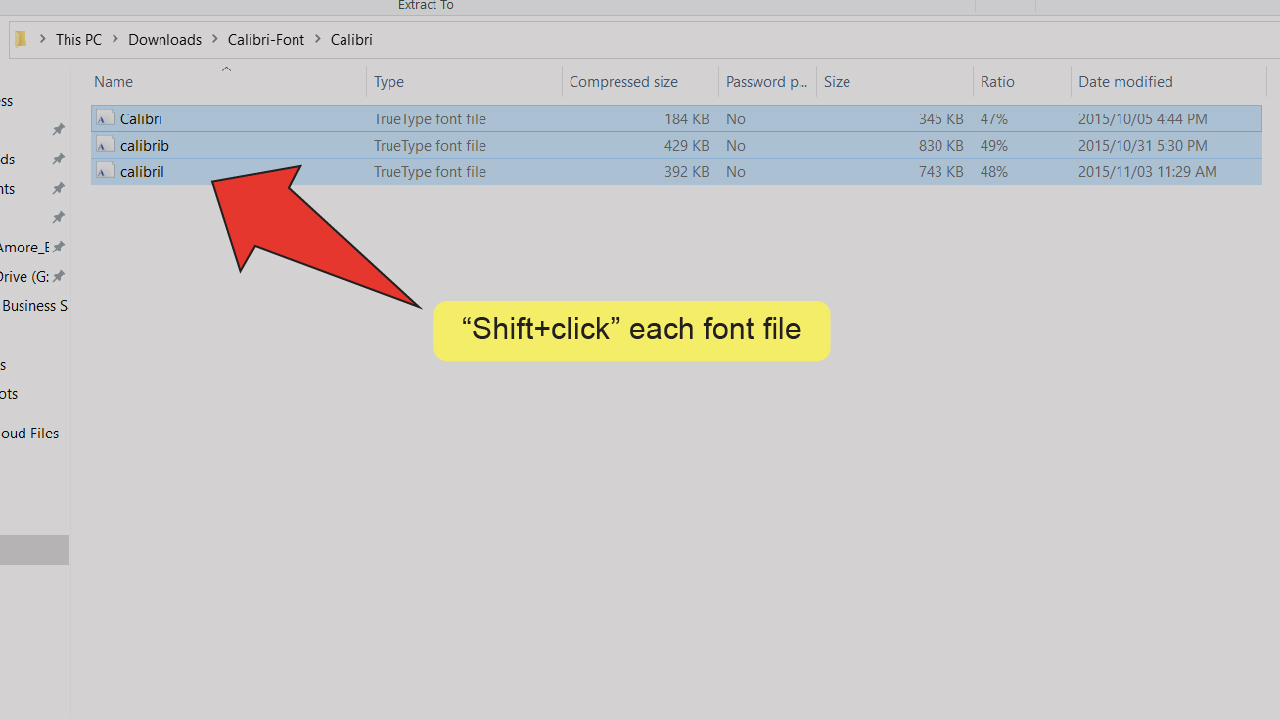This screenshot has height=720, width=1280.
Task: Click the 48% ratio value
Action: point(994,172)
